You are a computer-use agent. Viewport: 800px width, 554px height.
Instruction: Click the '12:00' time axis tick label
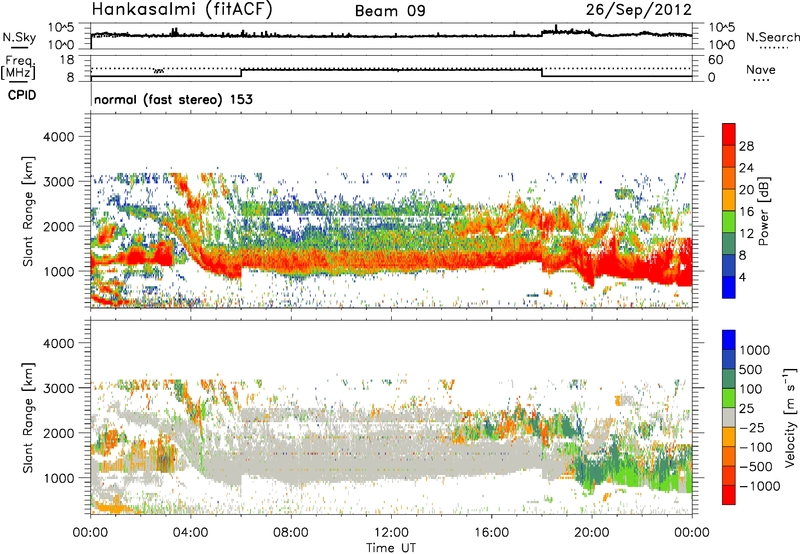click(x=391, y=533)
